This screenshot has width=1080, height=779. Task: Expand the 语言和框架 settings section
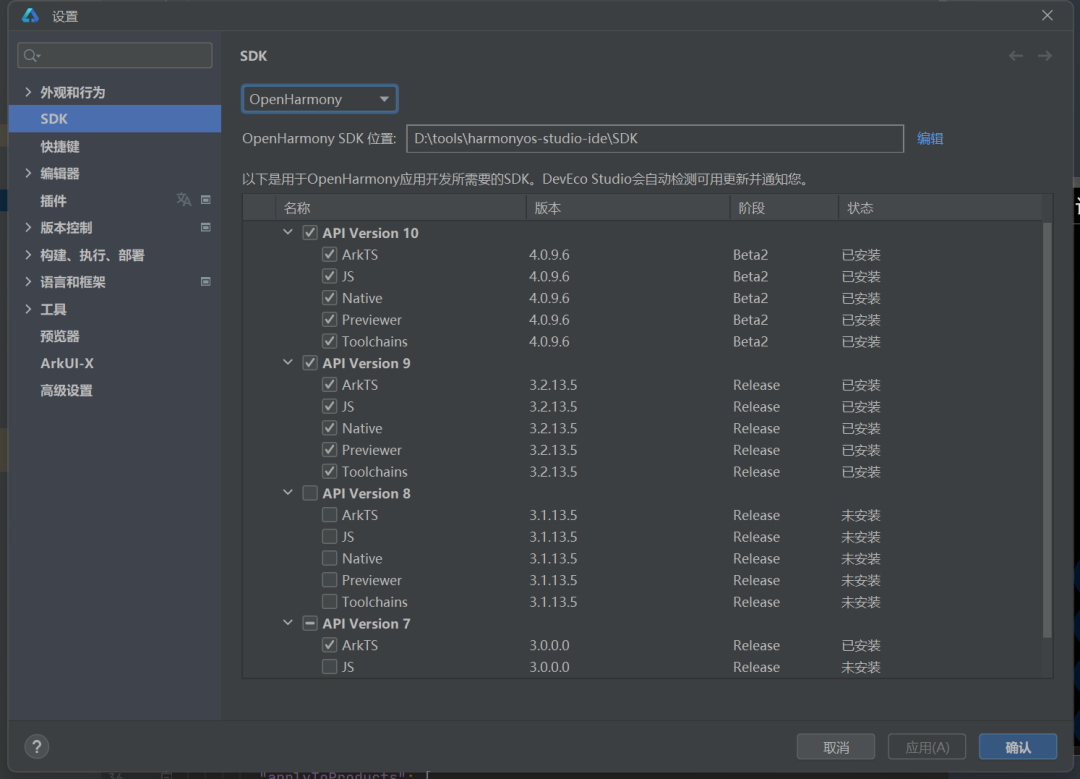tap(28, 282)
